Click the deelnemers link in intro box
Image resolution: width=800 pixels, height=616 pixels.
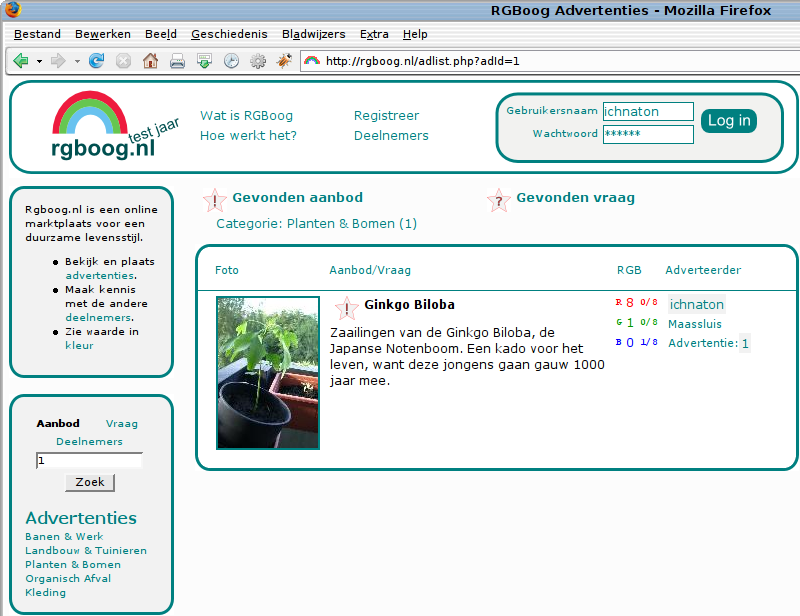98,317
